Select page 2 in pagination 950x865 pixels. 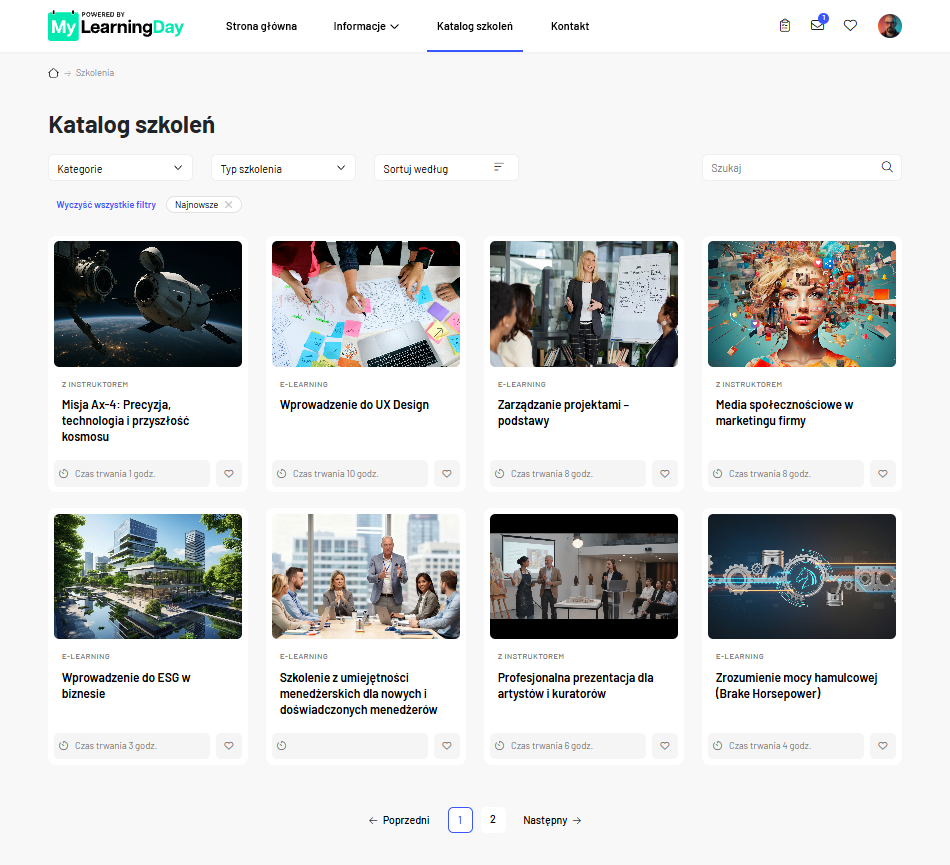point(493,820)
